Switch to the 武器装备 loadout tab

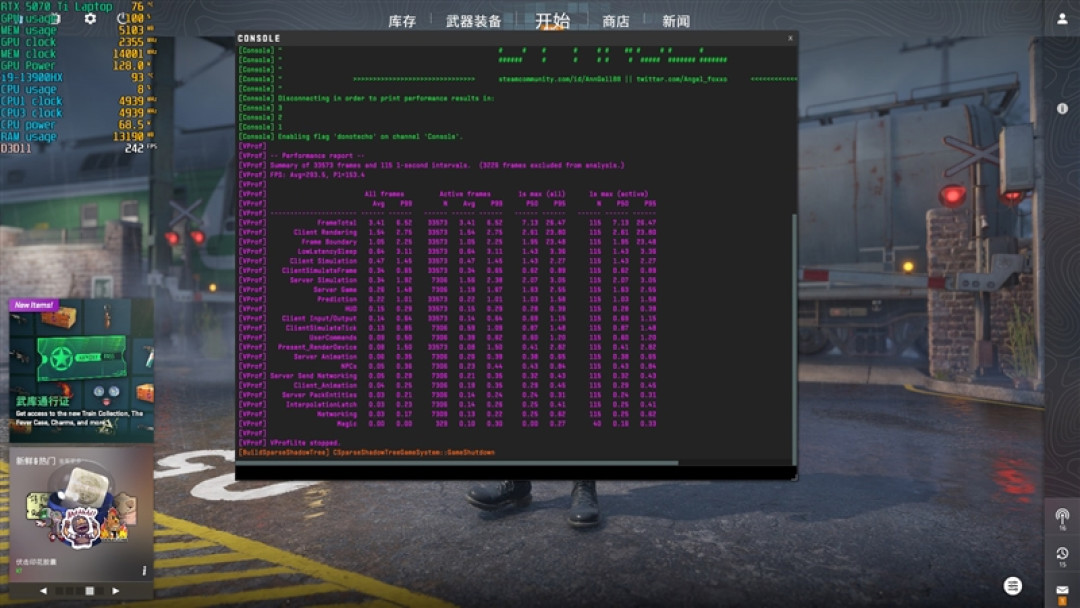coord(473,21)
